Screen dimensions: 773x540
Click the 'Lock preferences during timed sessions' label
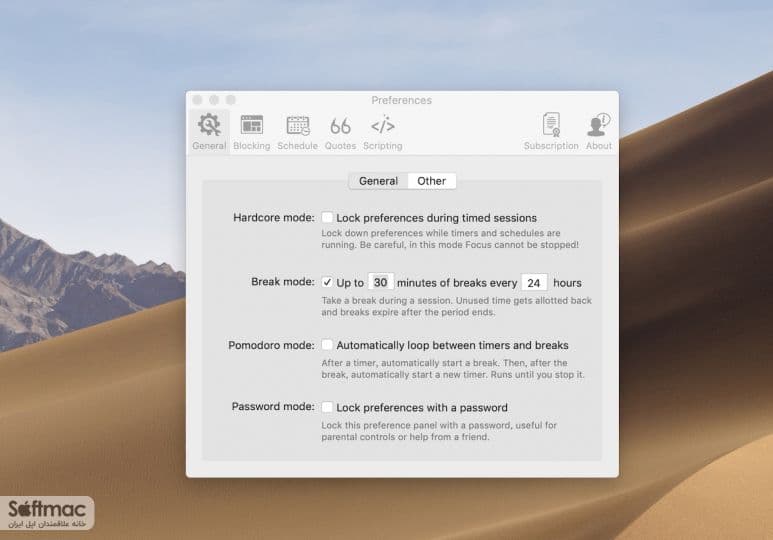(436, 218)
